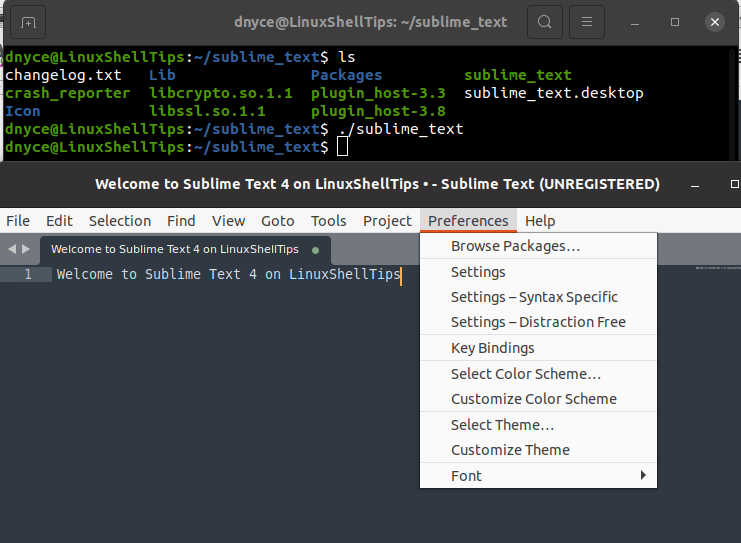Click the unsaved dot on the tab
The width and height of the screenshot is (741, 543).
[x=316, y=250]
